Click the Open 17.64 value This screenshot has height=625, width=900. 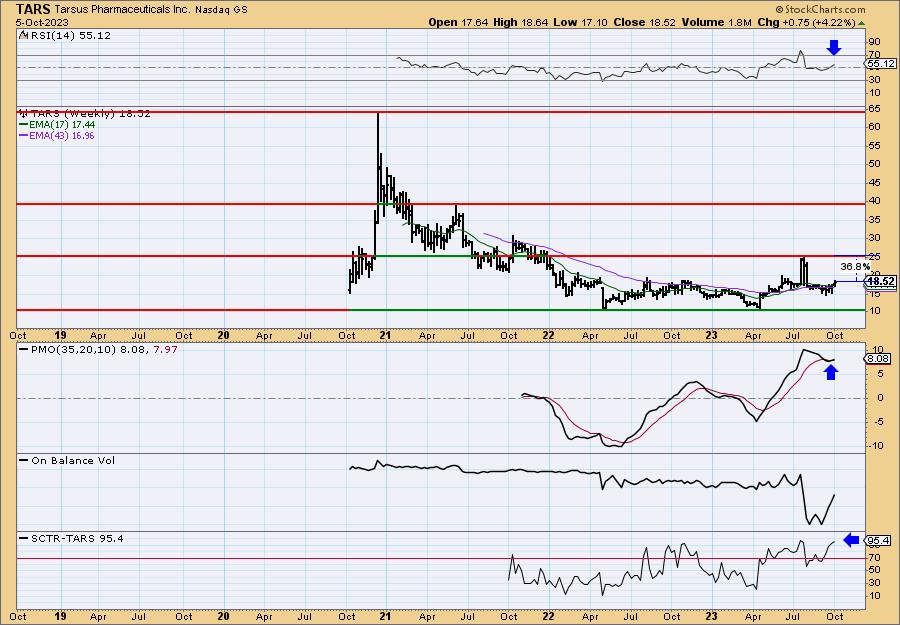pyautogui.click(x=458, y=22)
